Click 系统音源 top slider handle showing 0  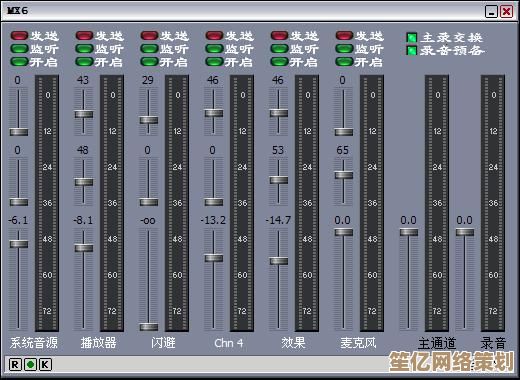(19, 132)
